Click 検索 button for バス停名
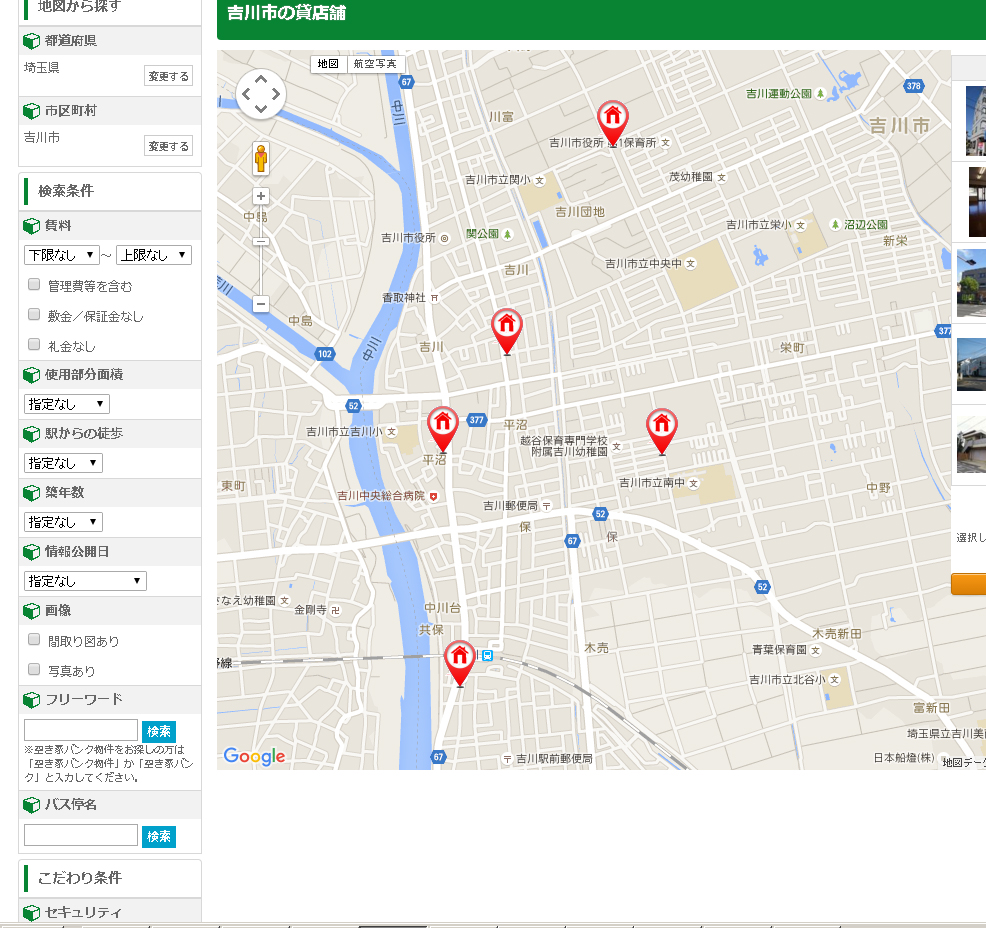This screenshot has width=986, height=928. click(158, 836)
